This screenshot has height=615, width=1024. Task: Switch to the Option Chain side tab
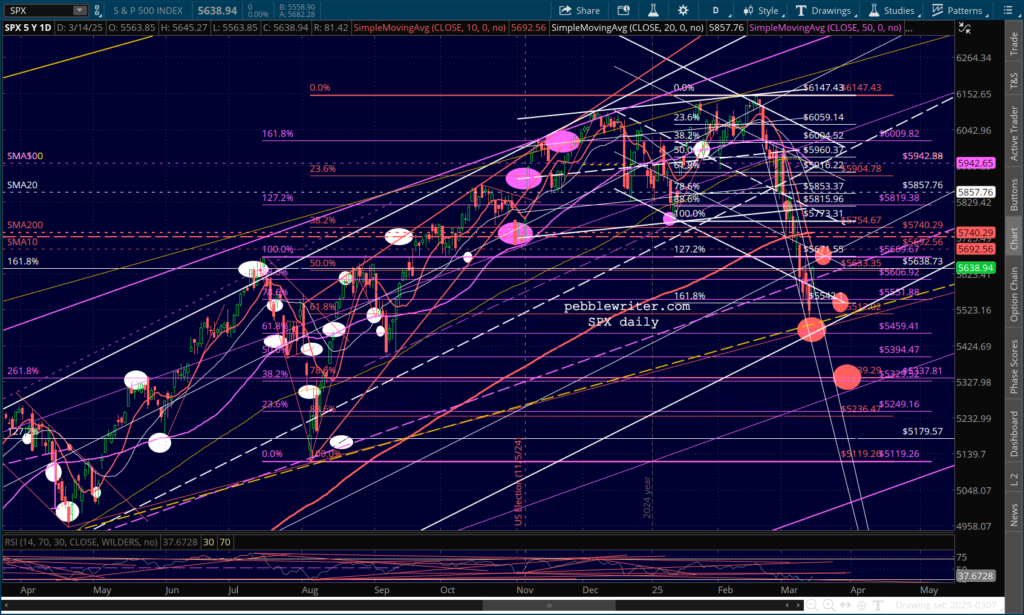pyautogui.click(x=1014, y=292)
